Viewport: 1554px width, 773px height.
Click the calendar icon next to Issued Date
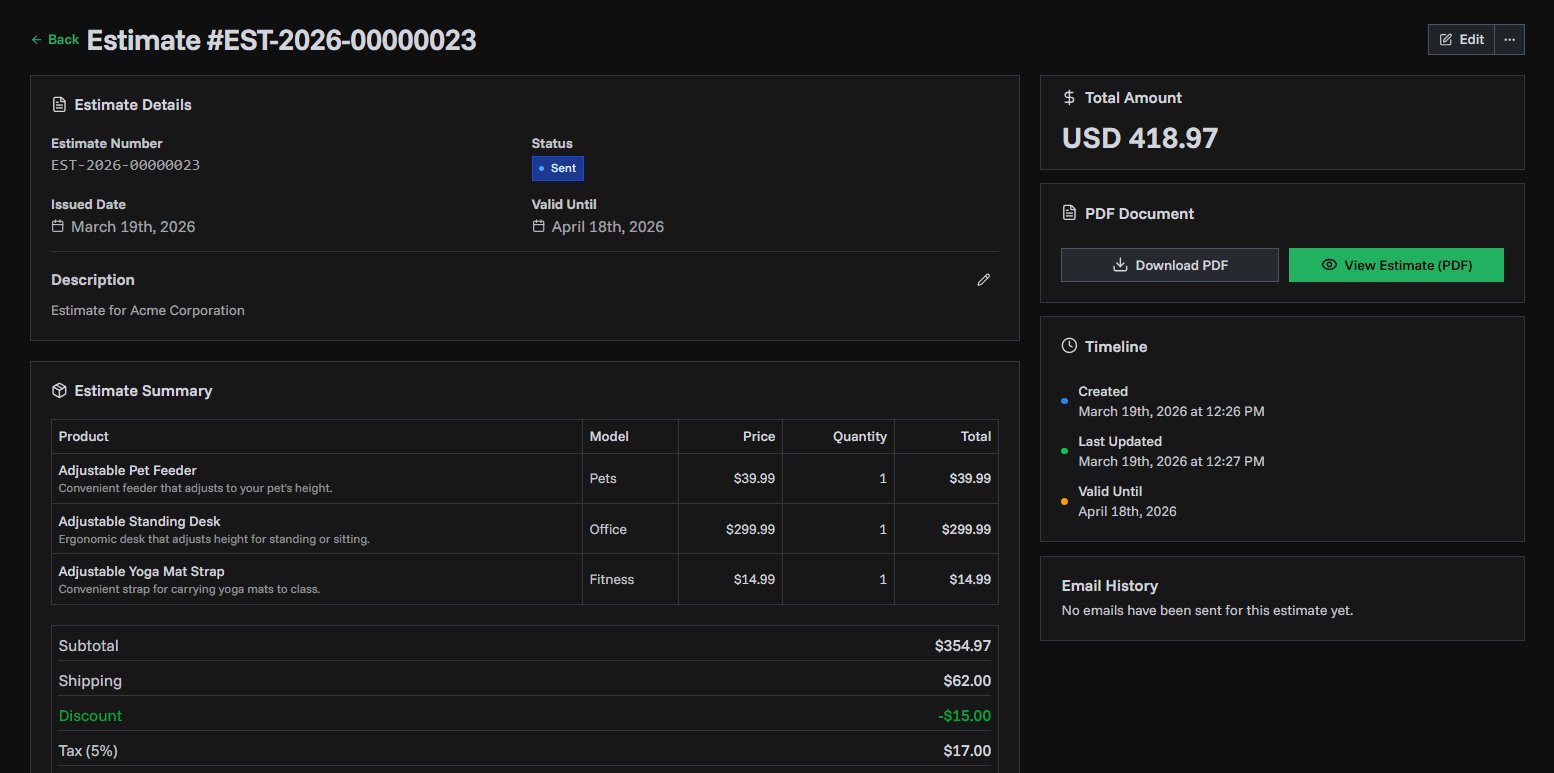click(57, 227)
